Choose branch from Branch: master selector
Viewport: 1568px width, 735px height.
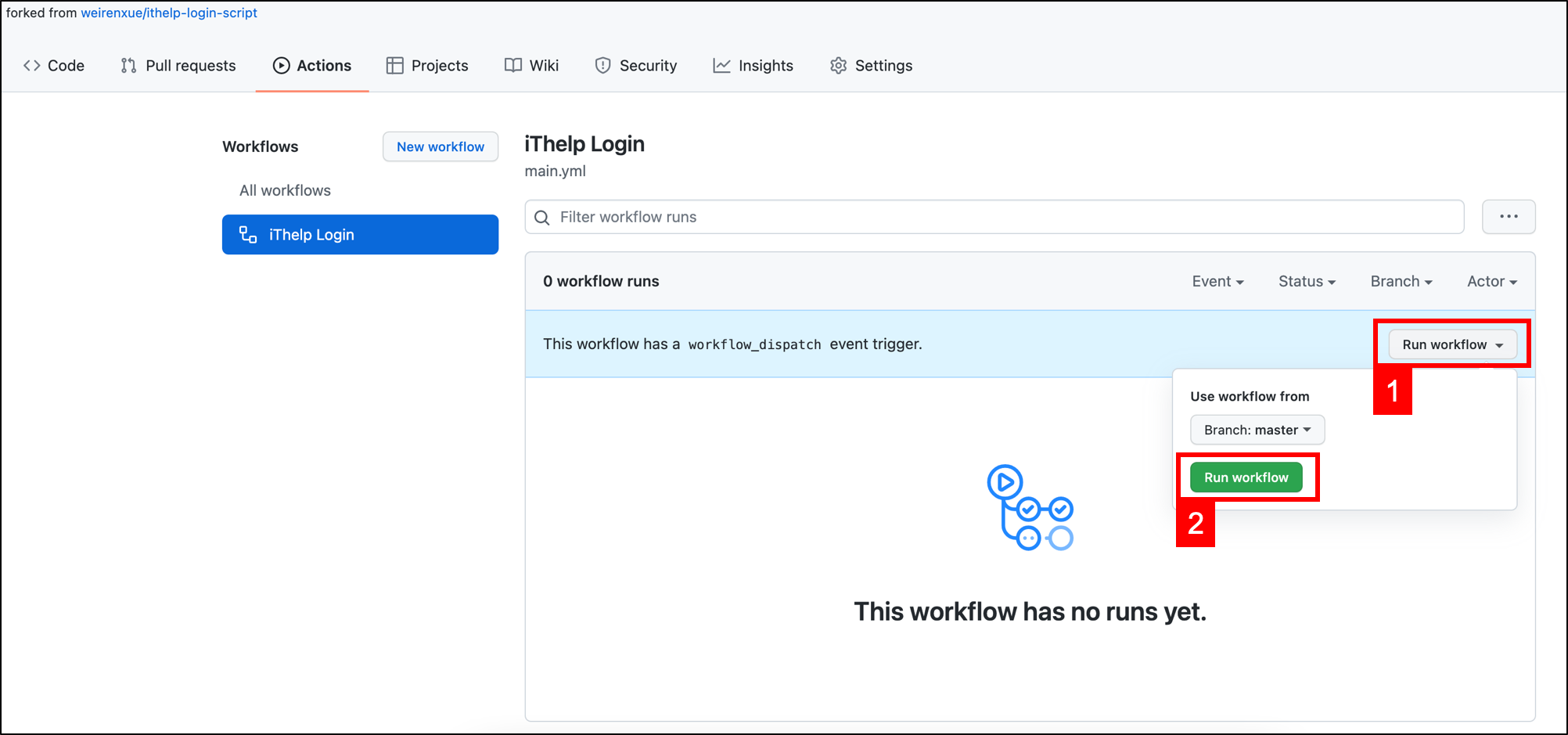tap(1257, 430)
